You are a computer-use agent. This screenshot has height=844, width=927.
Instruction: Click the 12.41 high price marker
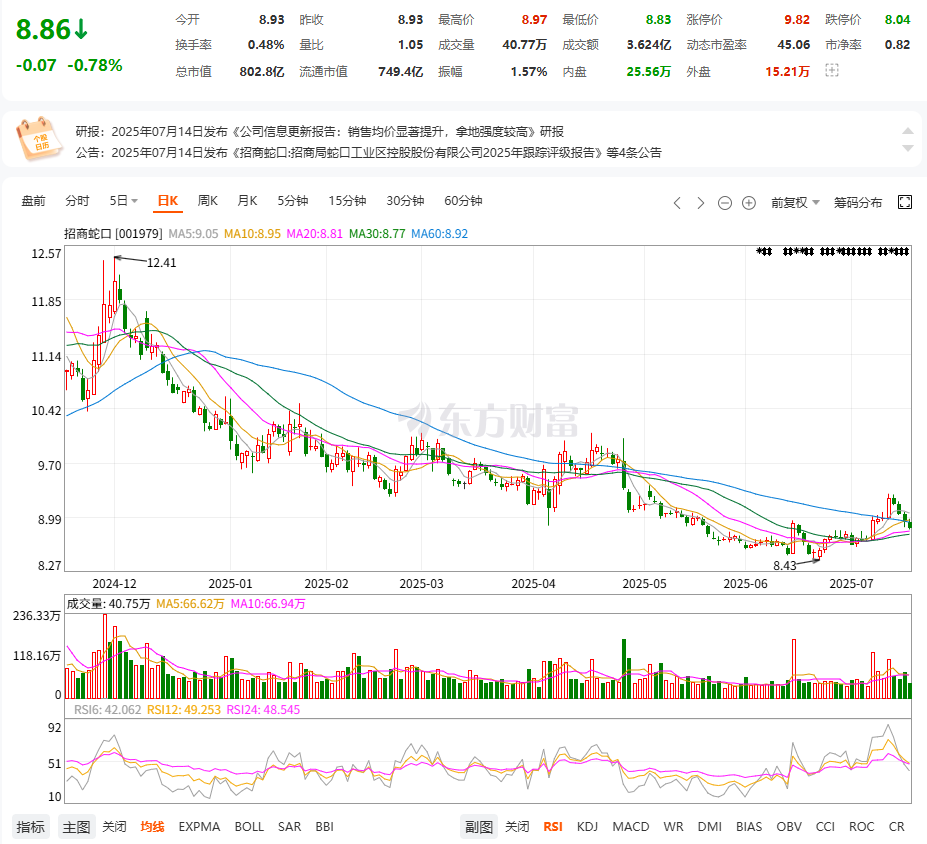coord(161,262)
